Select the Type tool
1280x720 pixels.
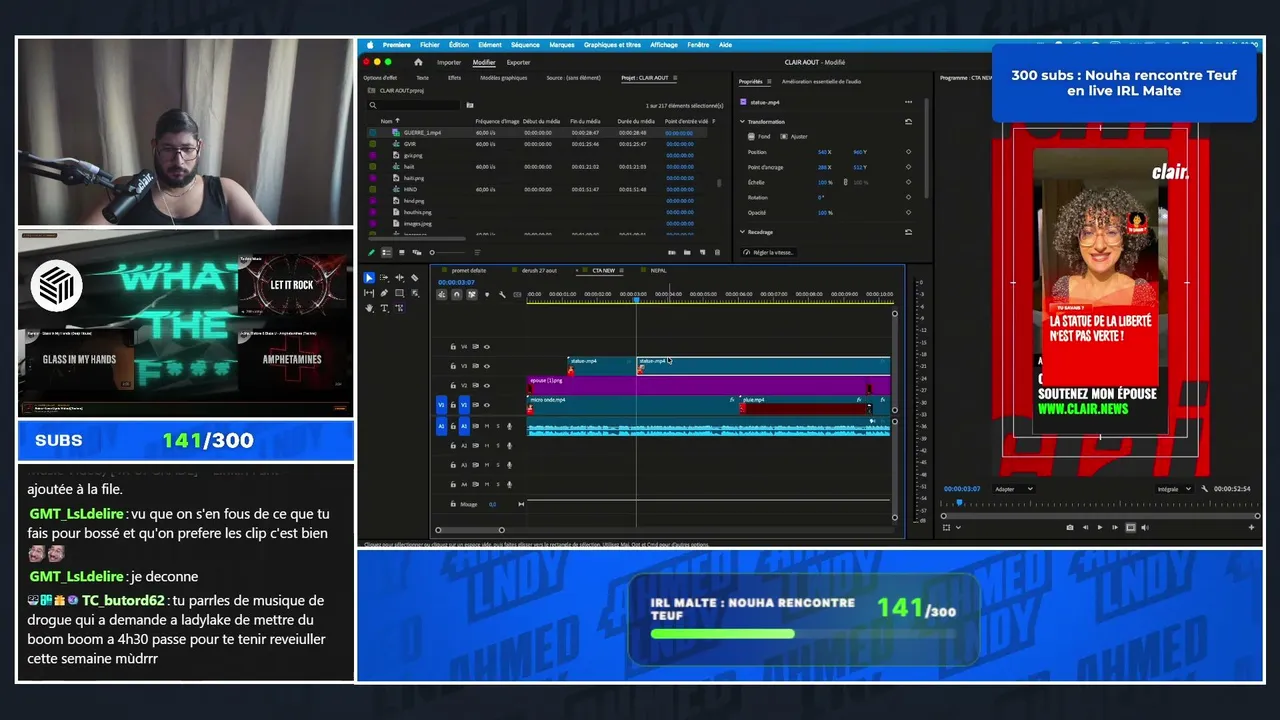[x=384, y=308]
